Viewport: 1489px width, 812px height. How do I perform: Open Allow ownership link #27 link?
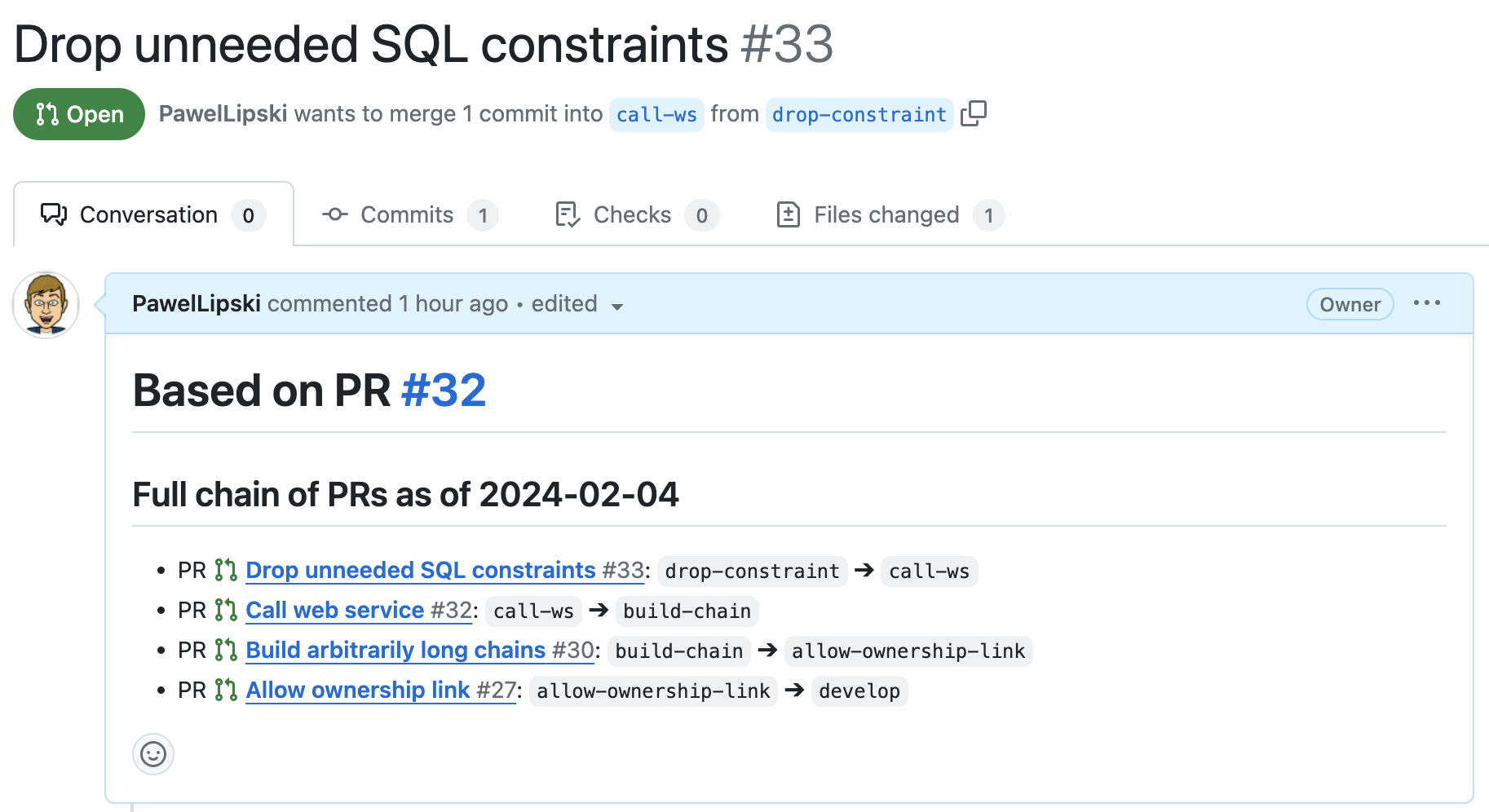[x=381, y=690]
